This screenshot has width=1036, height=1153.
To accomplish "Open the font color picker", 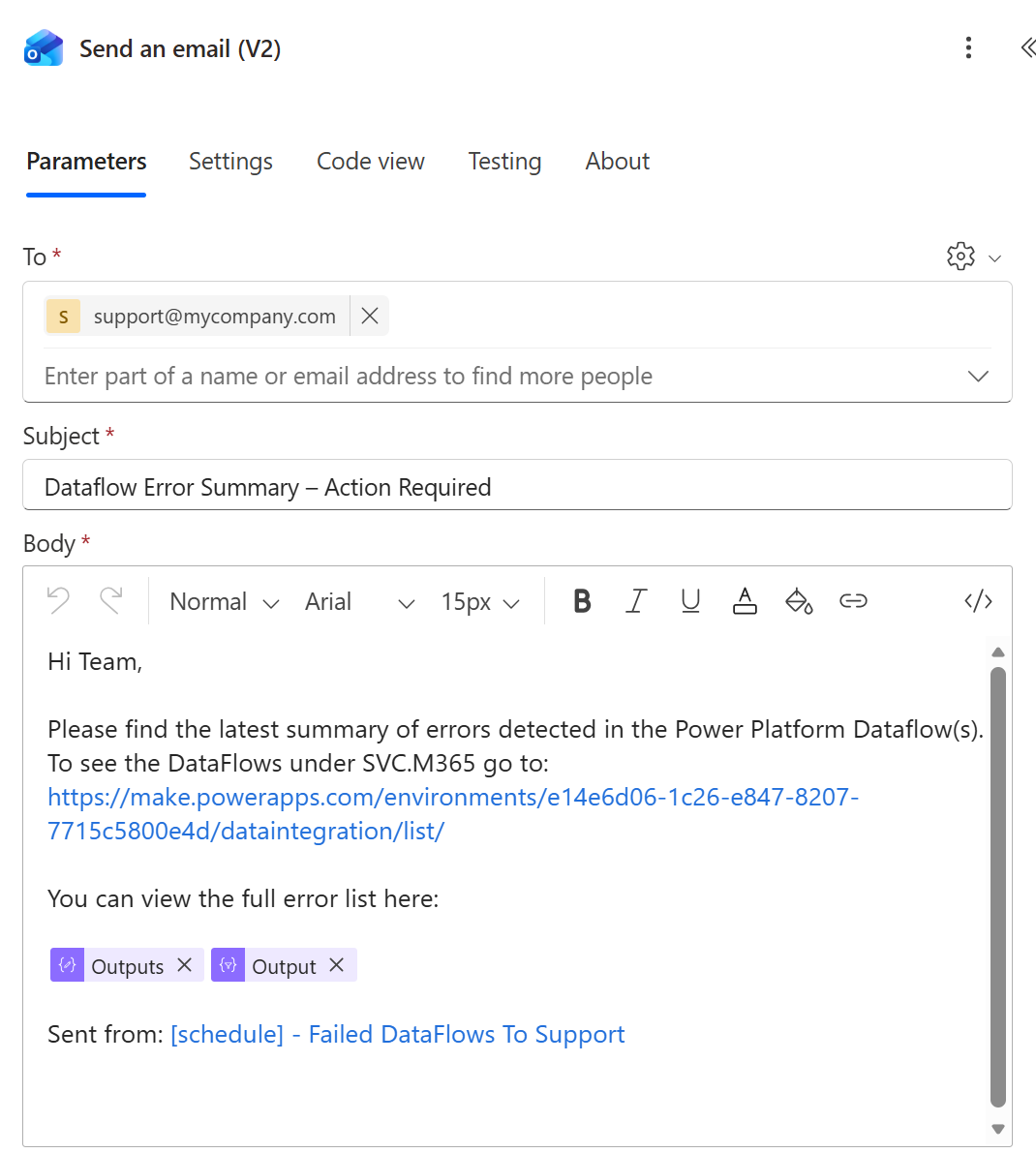I will [x=745, y=601].
